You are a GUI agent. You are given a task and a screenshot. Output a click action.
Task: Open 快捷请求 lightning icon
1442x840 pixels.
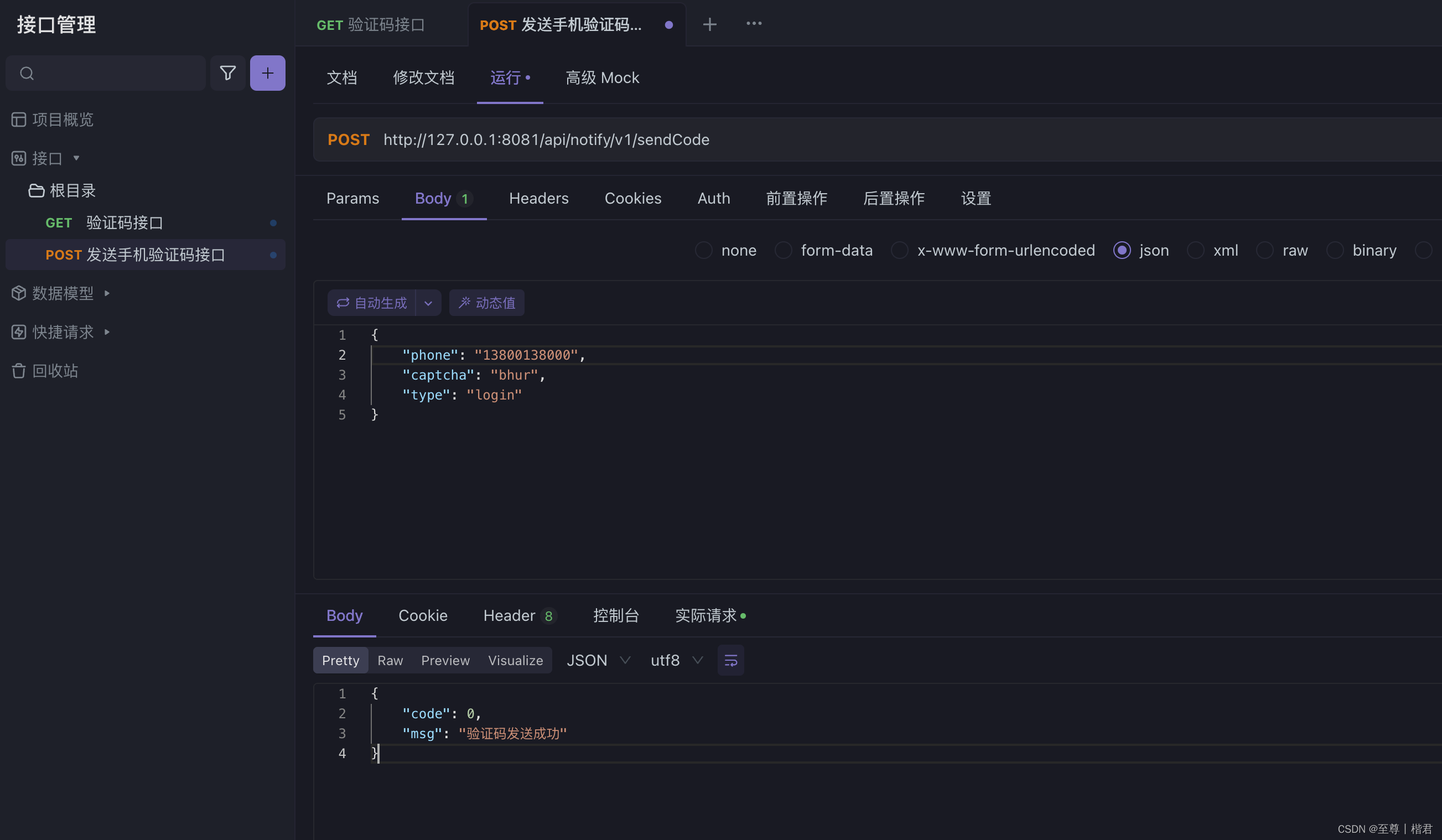[x=19, y=332]
